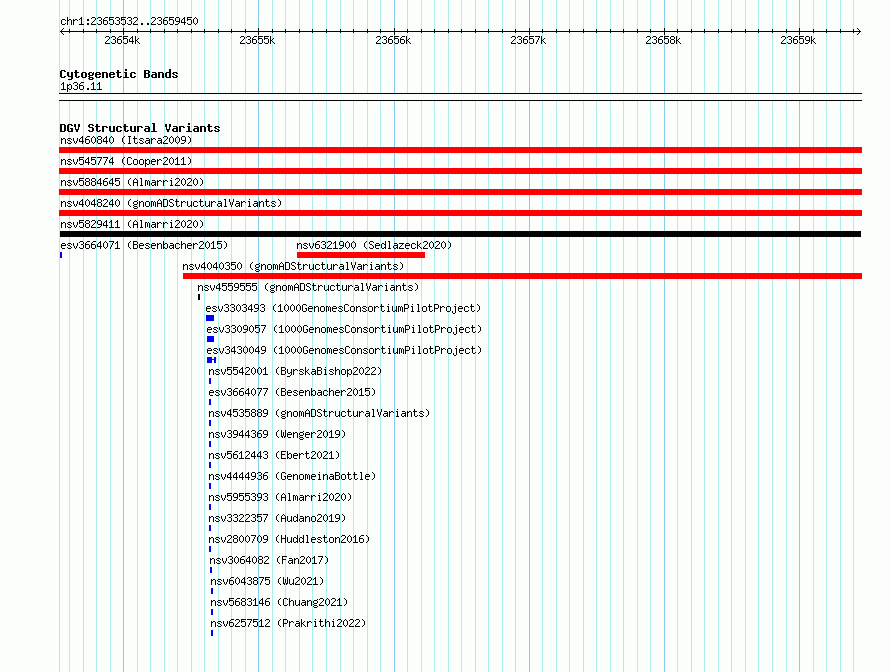The width and height of the screenshot is (890, 672).
Task: Click the nsv4559555 gnomAD variant label
Action: (308, 287)
